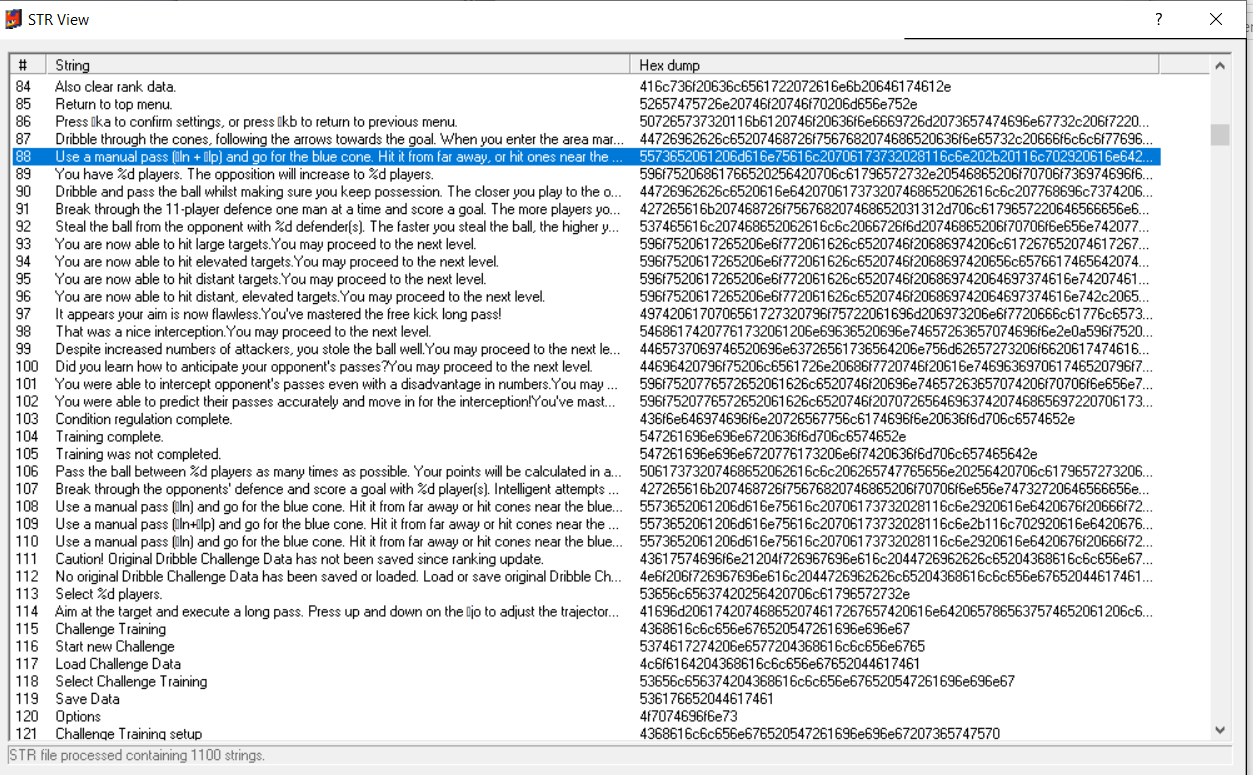The image size is (1253, 775).
Task: Select row 107 'Break through the opponents' defence'
Action: [585, 489]
